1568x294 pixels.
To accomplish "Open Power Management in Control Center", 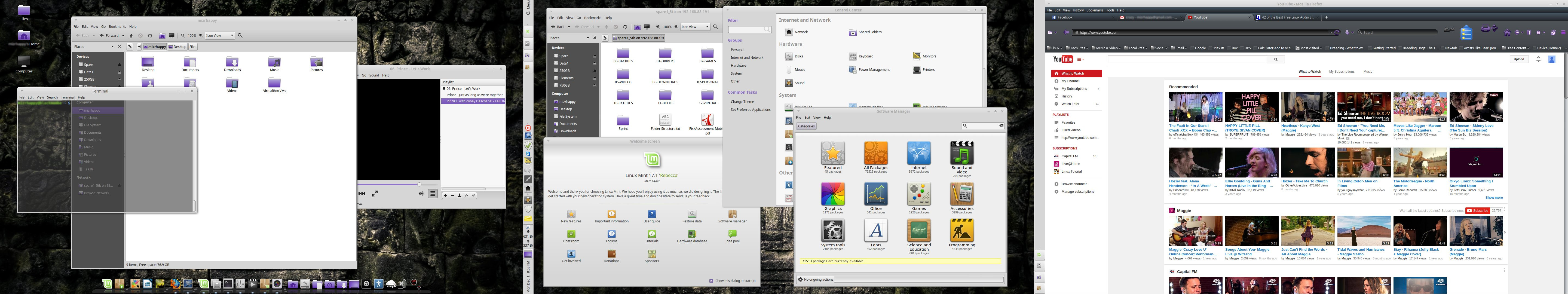I will [869, 70].
